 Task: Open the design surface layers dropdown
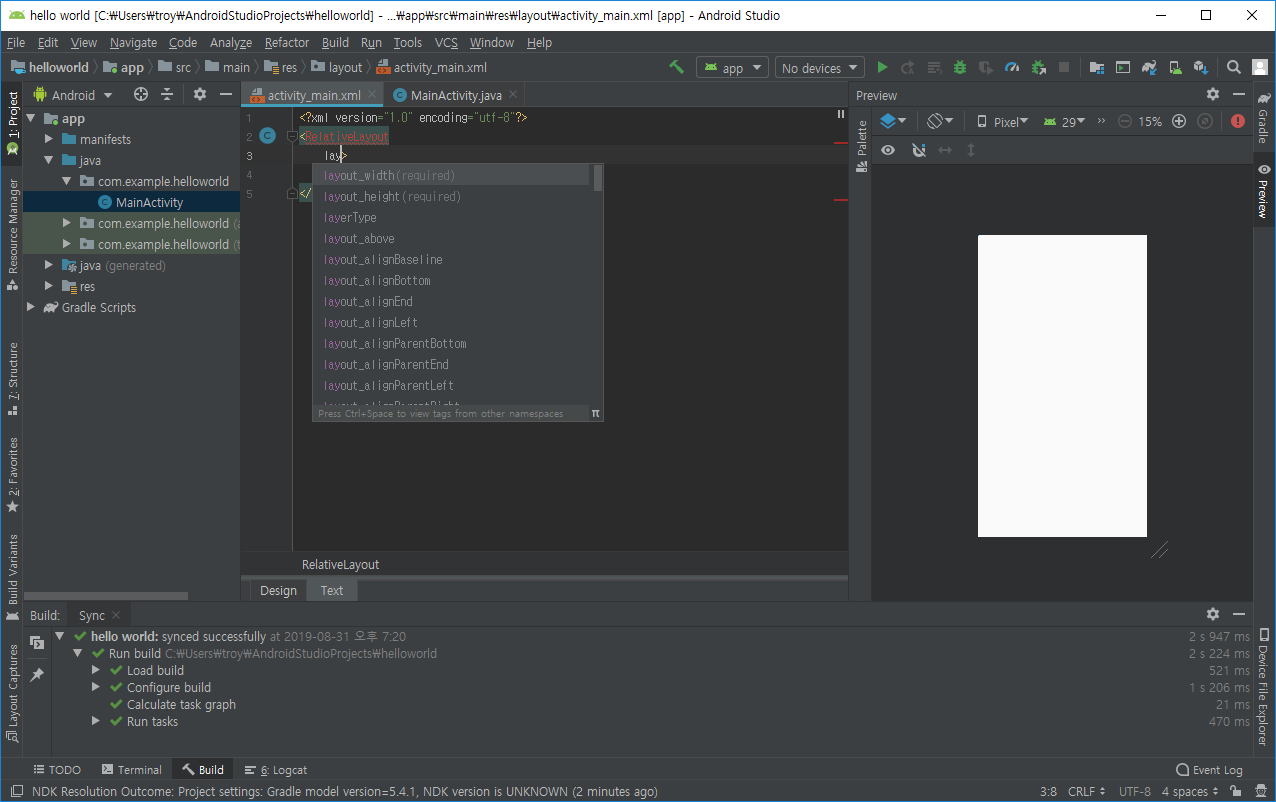893,121
